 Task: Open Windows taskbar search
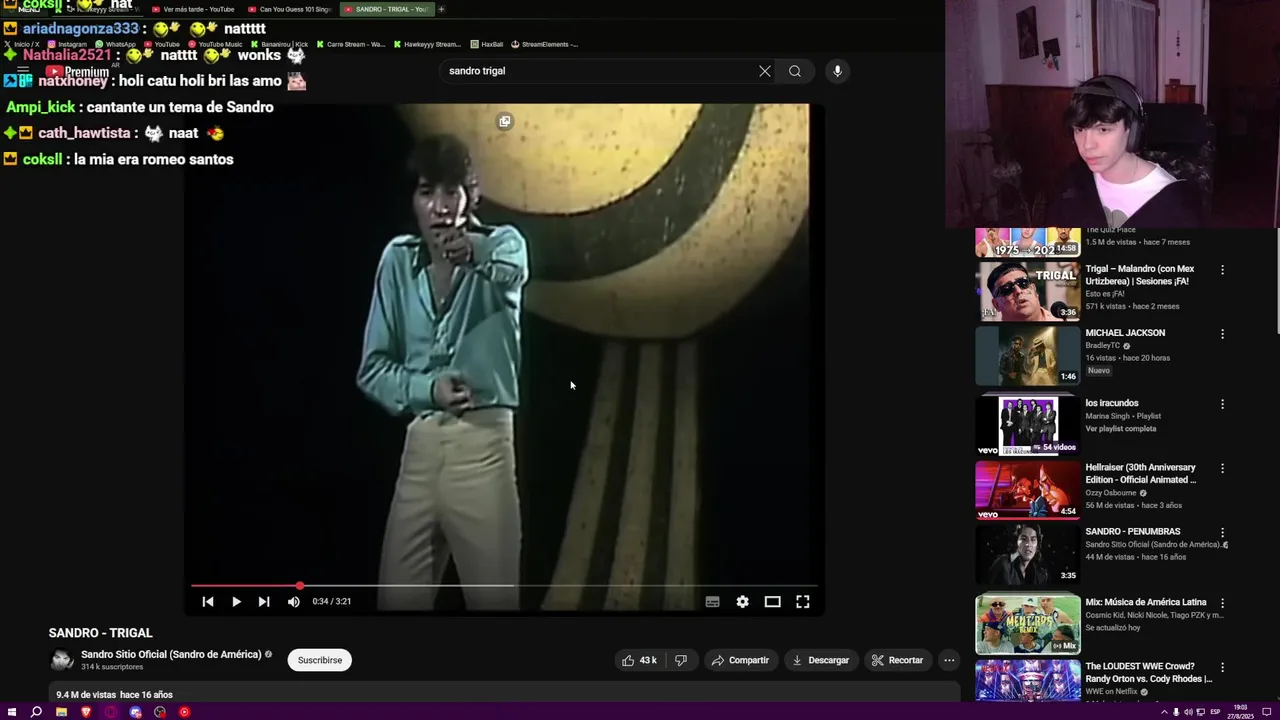36,712
